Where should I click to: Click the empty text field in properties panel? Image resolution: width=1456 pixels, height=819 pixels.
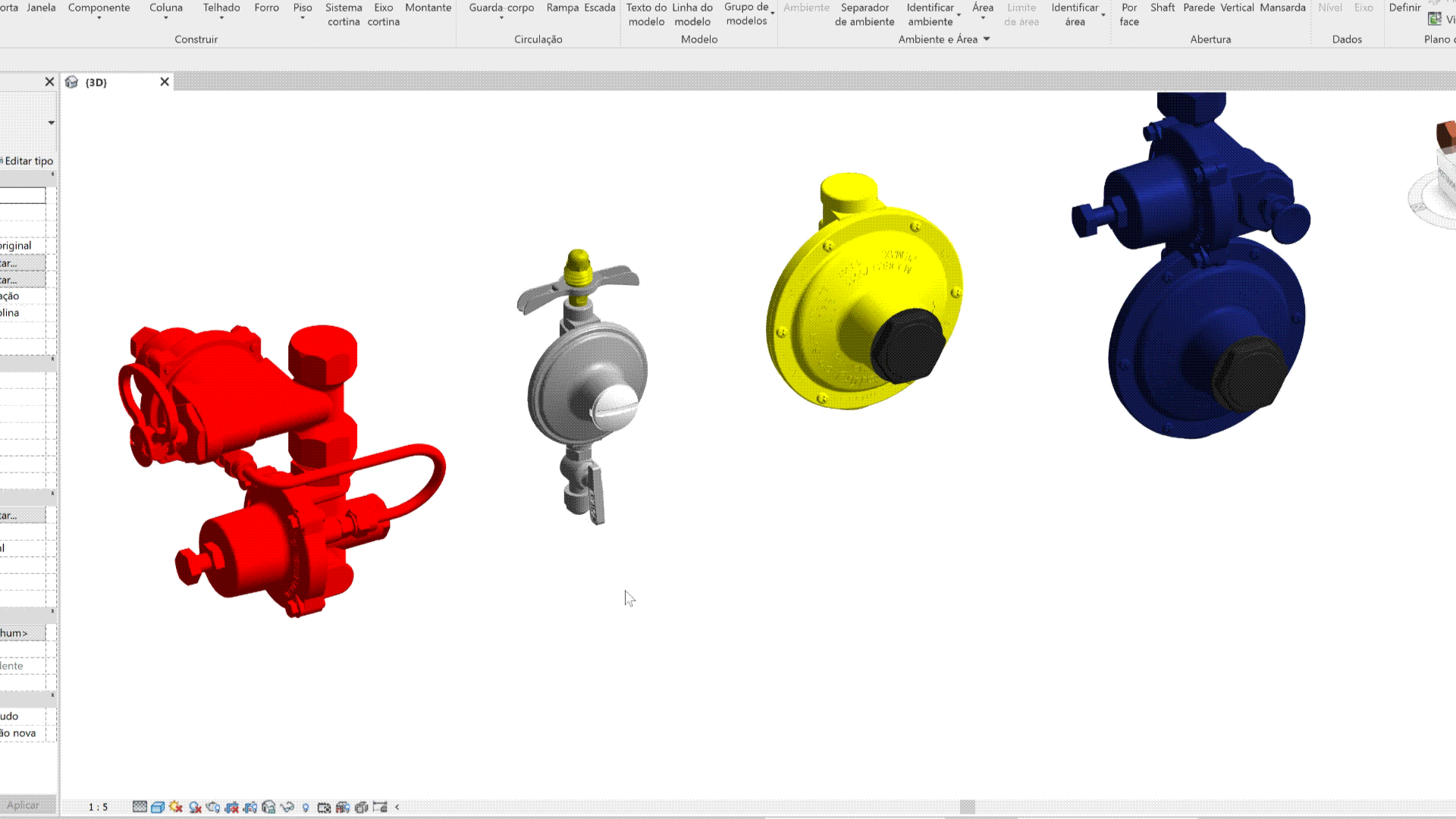22,196
